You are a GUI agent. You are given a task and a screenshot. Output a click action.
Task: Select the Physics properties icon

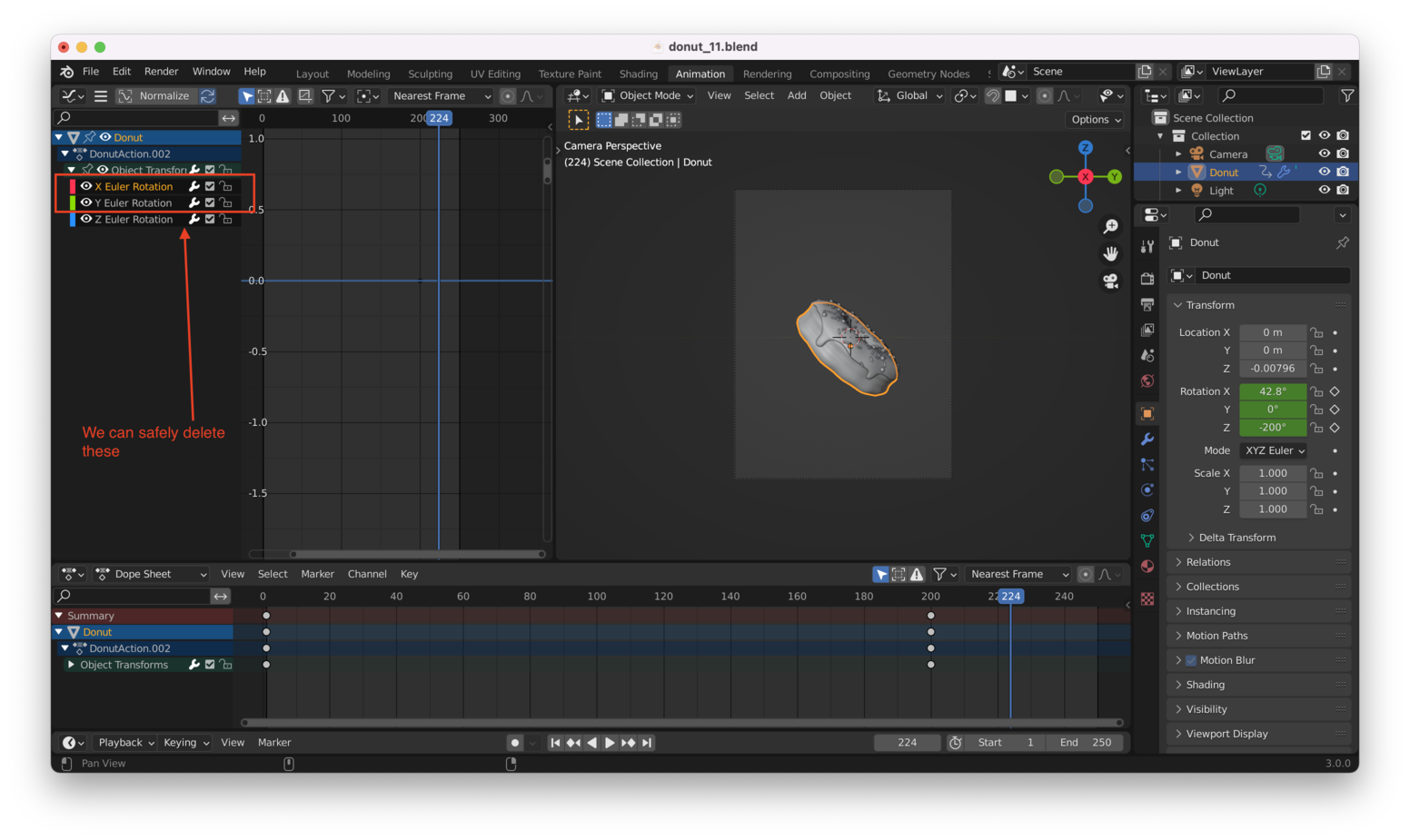(1147, 489)
